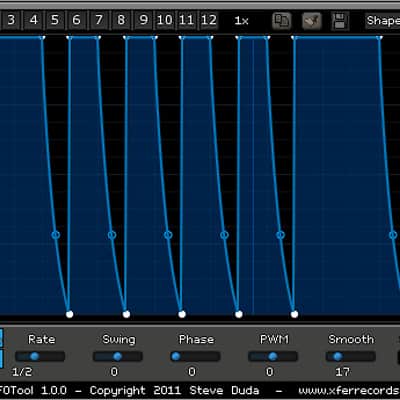Switch to graph tab 4
The image size is (400, 400).
tap(33, 20)
